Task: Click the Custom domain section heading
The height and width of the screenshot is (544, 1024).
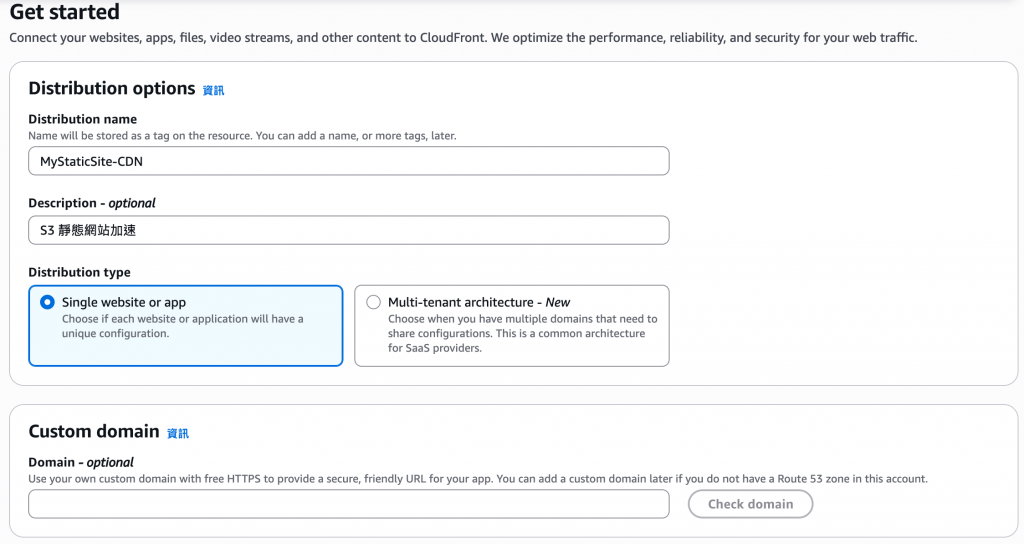Action: click(x=93, y=431)
